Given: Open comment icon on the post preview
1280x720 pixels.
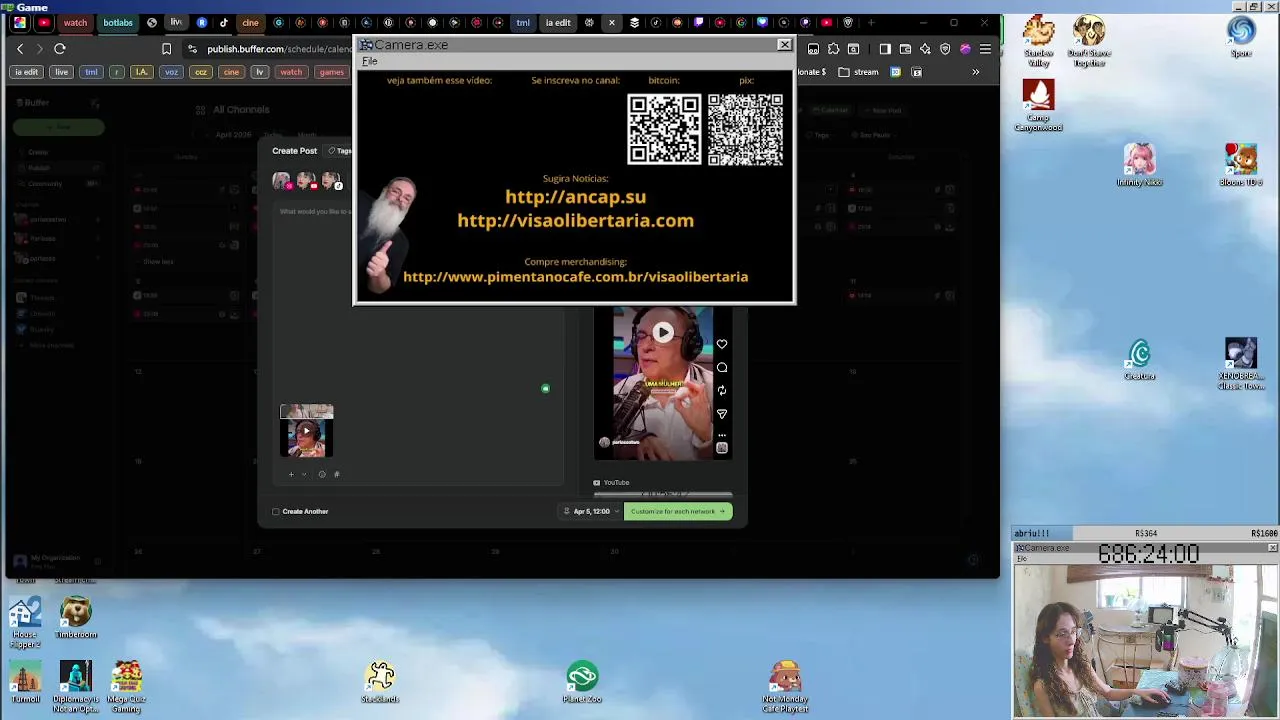Looking at the screenshot, I should click(721, 367).
